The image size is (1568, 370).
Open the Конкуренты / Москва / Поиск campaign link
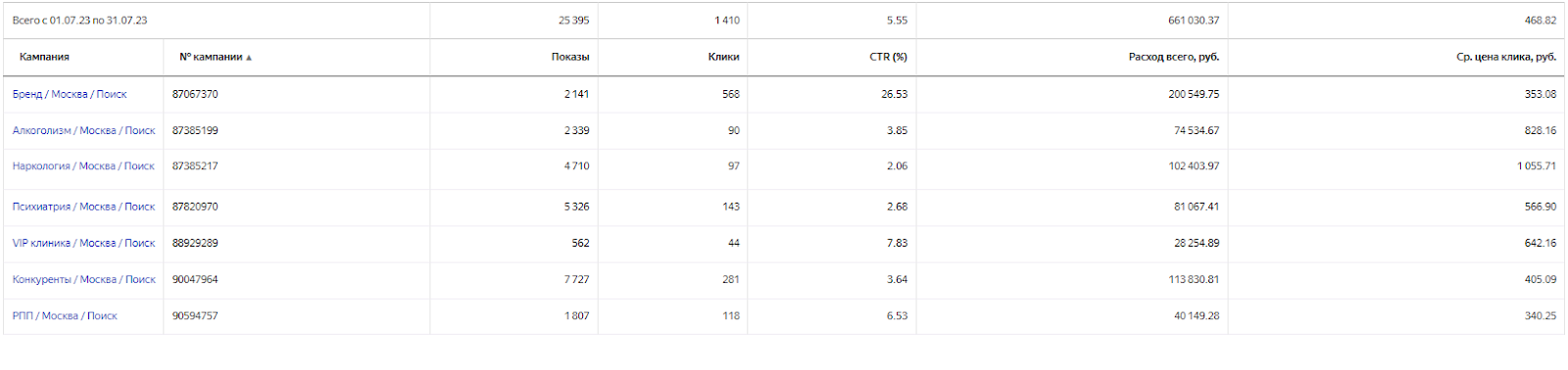84,279
